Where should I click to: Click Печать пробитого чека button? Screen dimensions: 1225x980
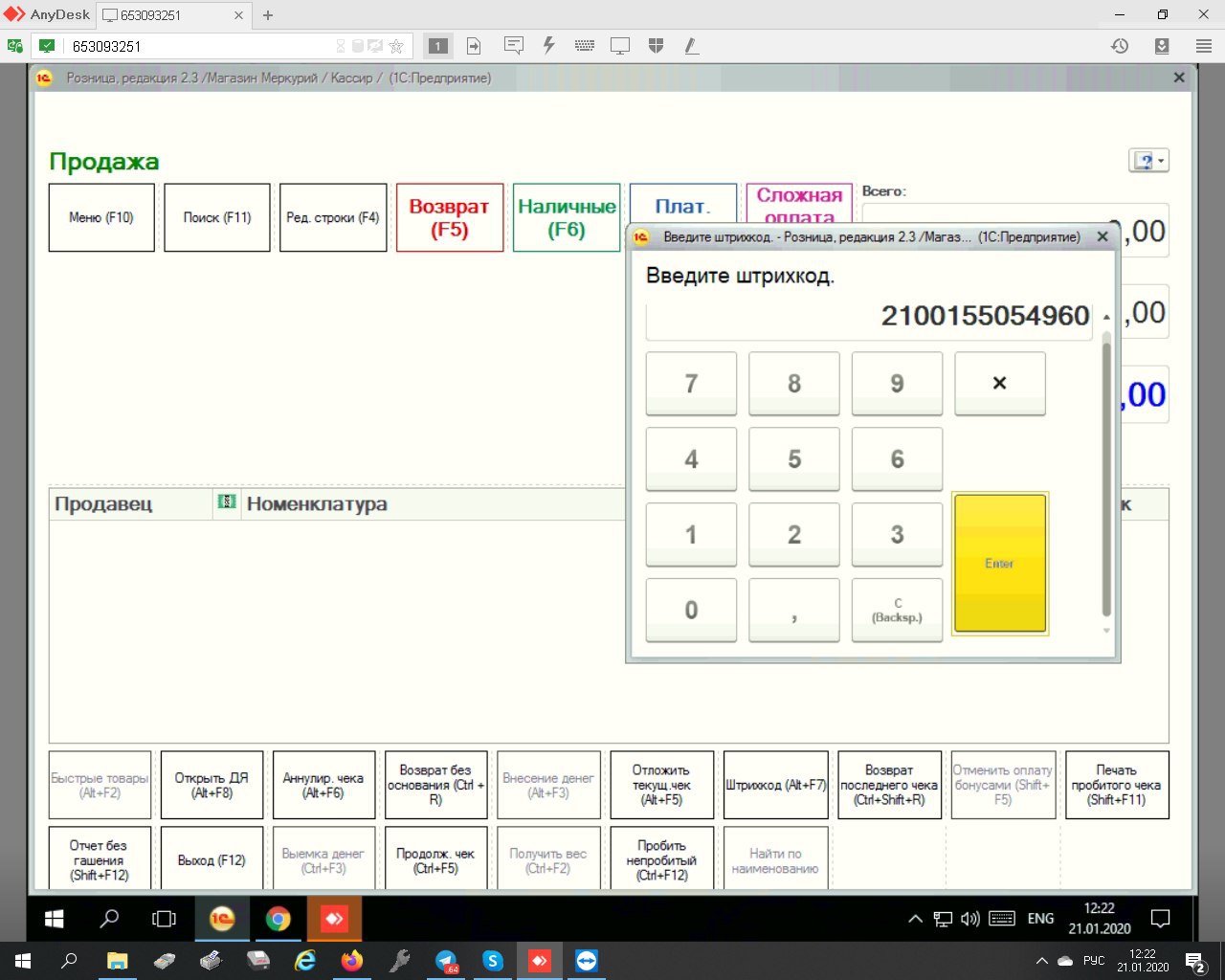[x=1117, y=785]
